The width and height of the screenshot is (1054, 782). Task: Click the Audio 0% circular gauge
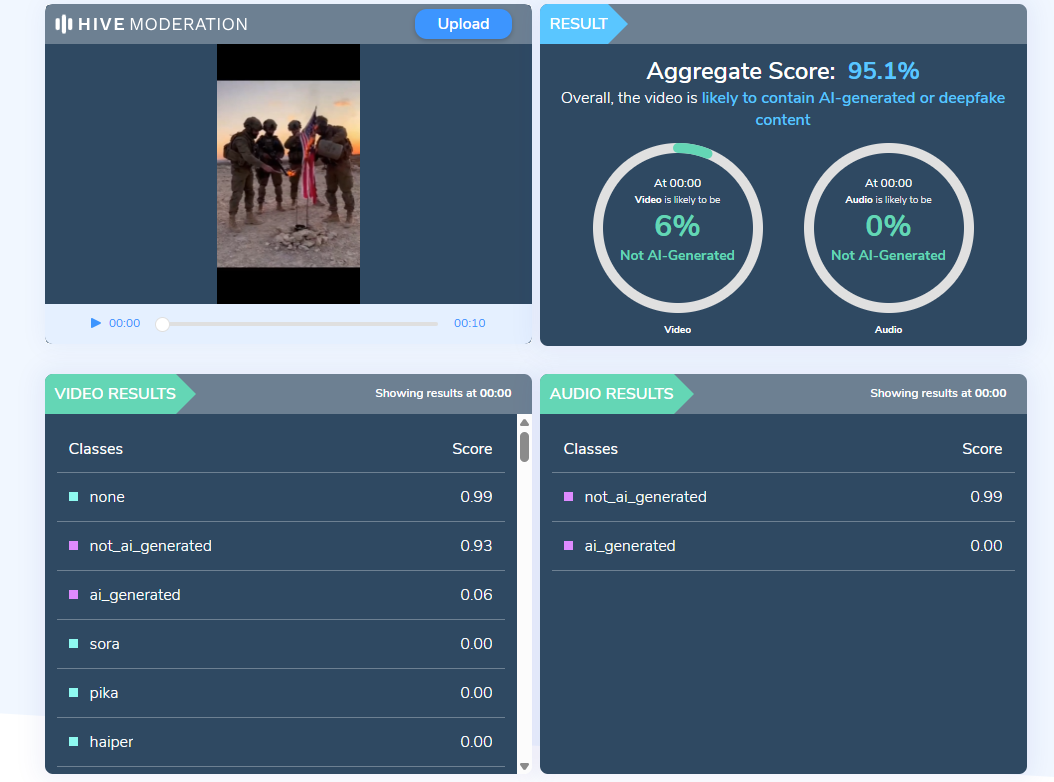pyautogui.click(x=888, y=227)
